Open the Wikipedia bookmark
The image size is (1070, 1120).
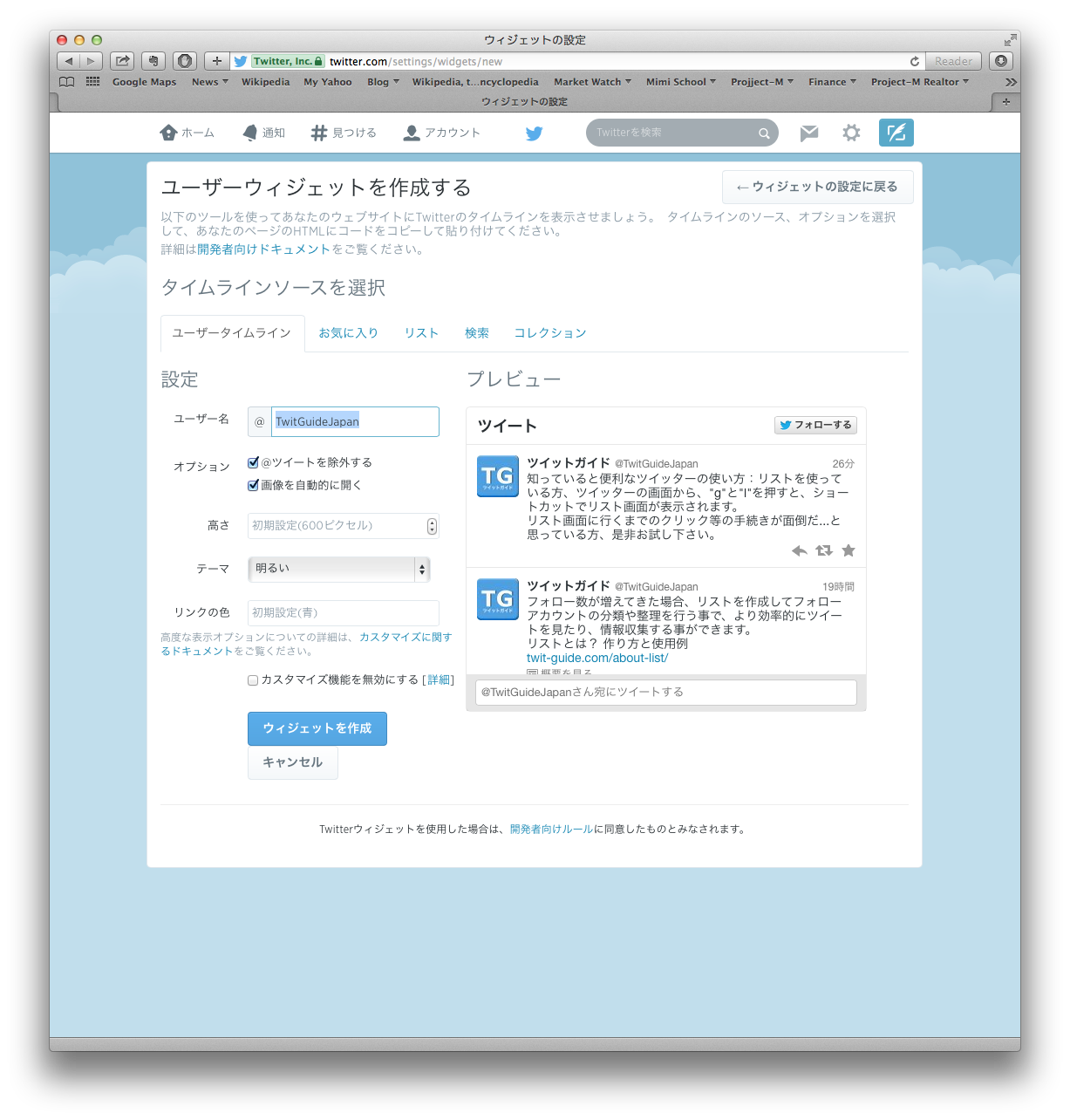(266, 82)
